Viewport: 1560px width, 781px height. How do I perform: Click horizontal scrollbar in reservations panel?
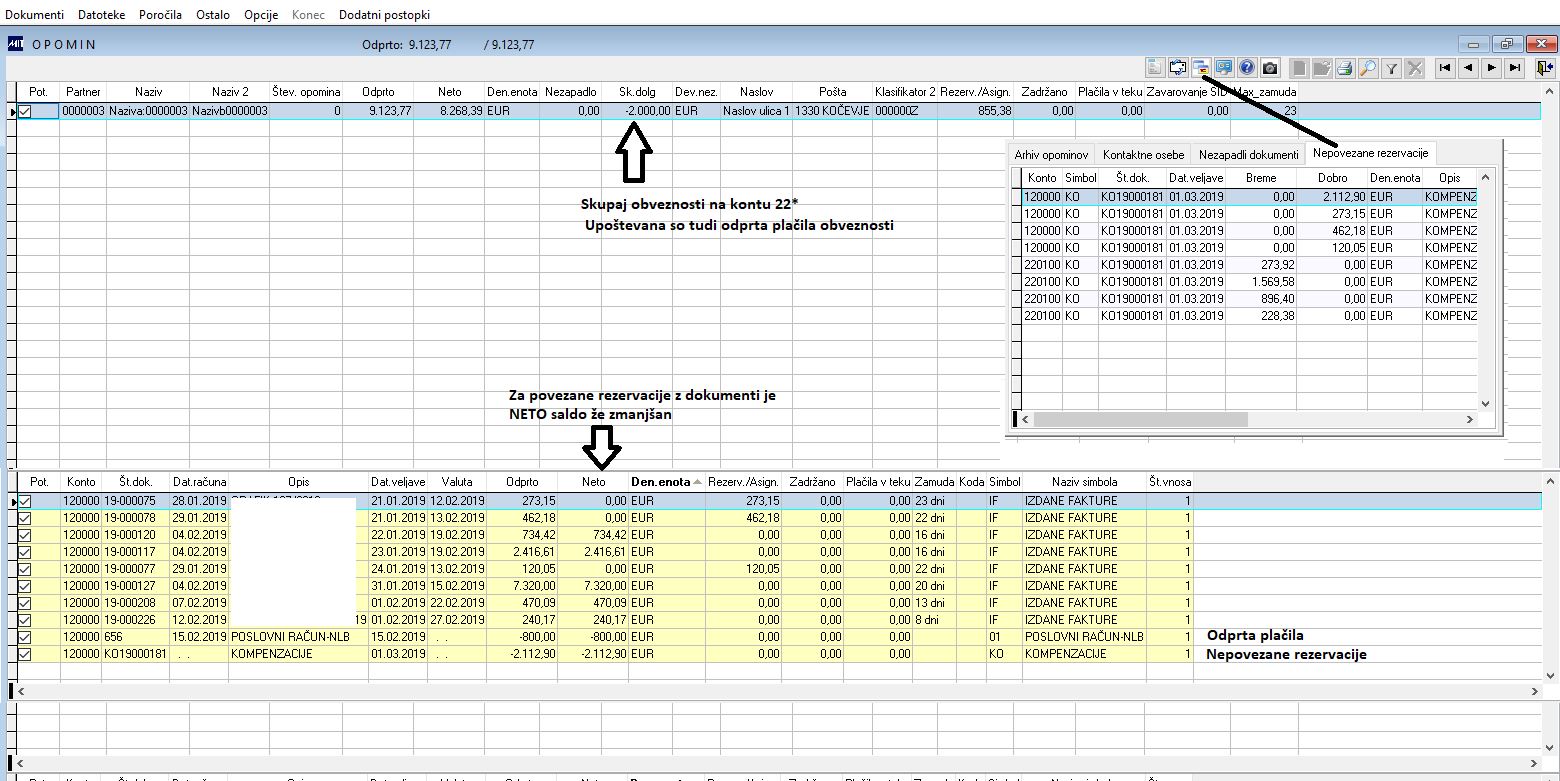tap(1249, 419)
